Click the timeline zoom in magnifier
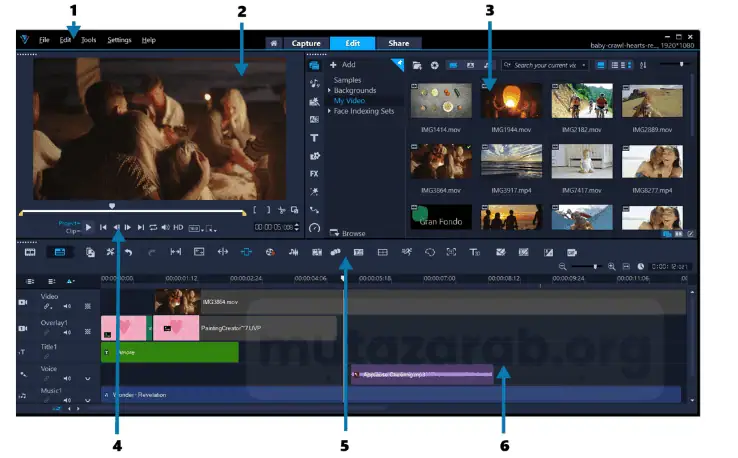This screenshot has width=738, height=458. click(x=611, y=266)
